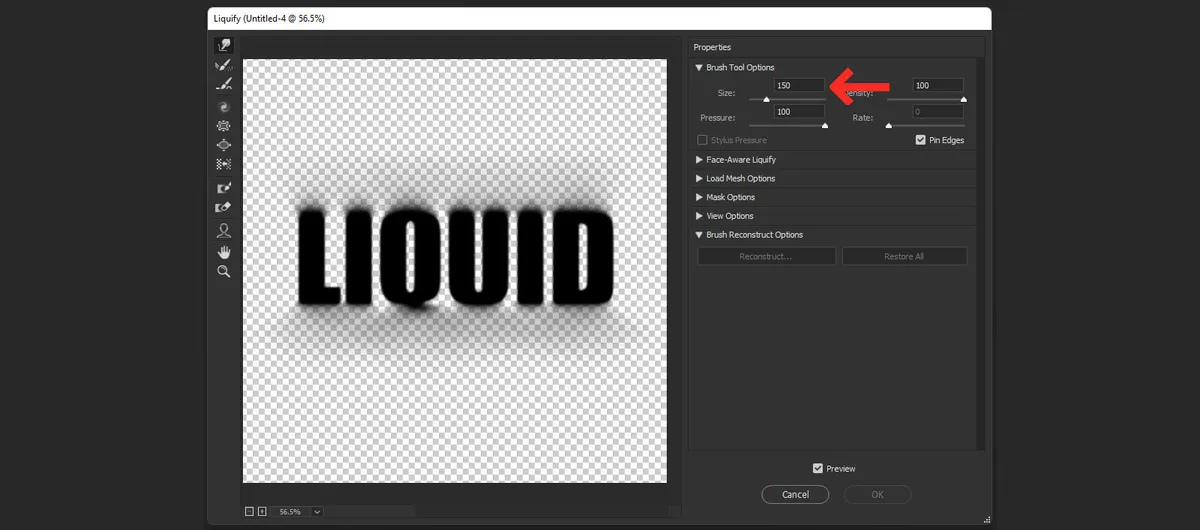Screen dimensions: 1200x530
Task: Click the zoom in plus button
Action: (262, 511)
